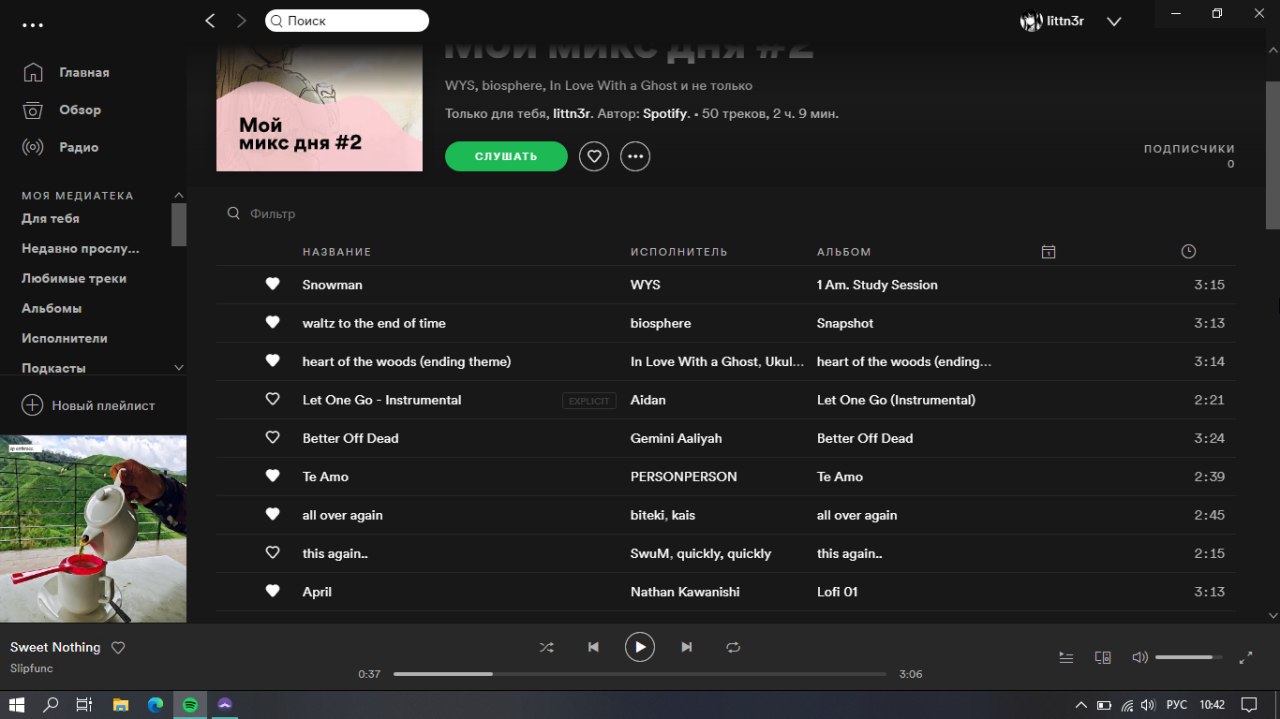
Task: Click the search field Поиск
Action: click(x=347, y=20)
